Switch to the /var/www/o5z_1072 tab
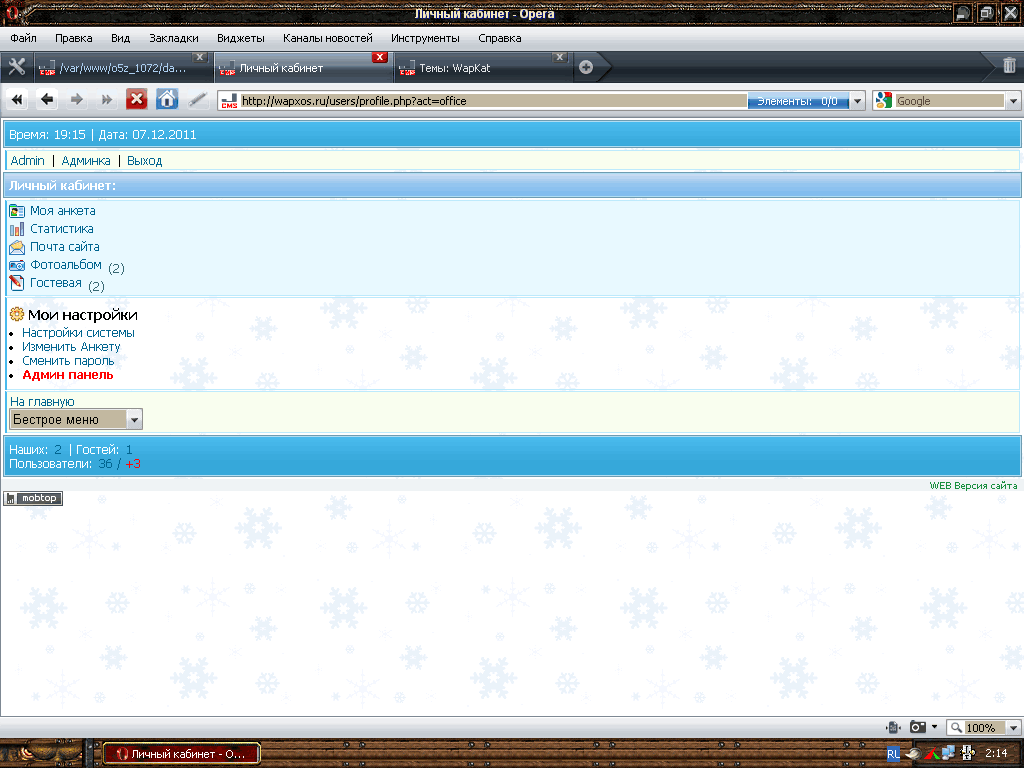Image resolution: width=1024 pixels, height=768 pixels. (122, 68)
